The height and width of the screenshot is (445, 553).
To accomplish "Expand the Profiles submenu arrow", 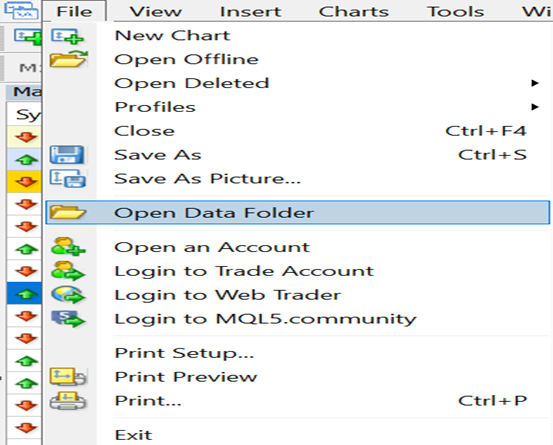I will (x=535, y=107).
